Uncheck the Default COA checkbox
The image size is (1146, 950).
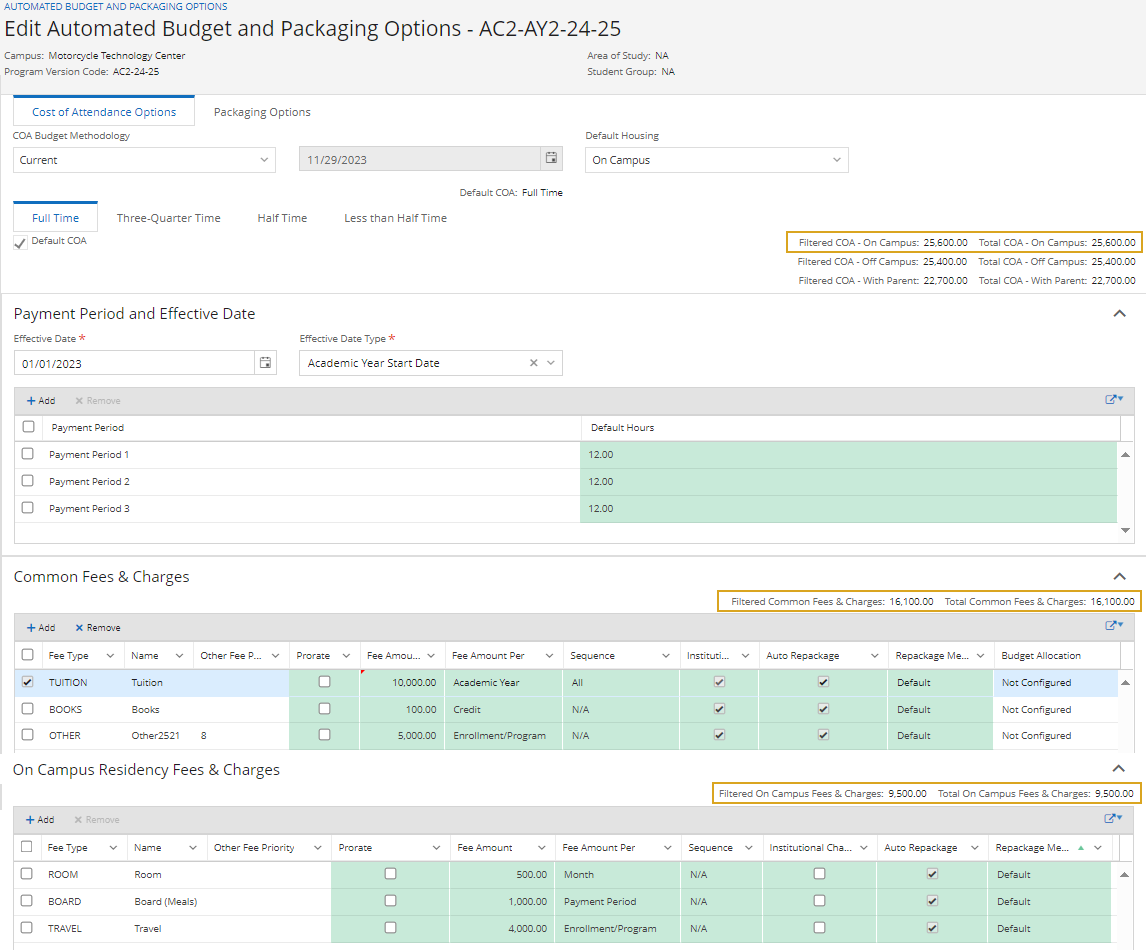pos(19,241)
